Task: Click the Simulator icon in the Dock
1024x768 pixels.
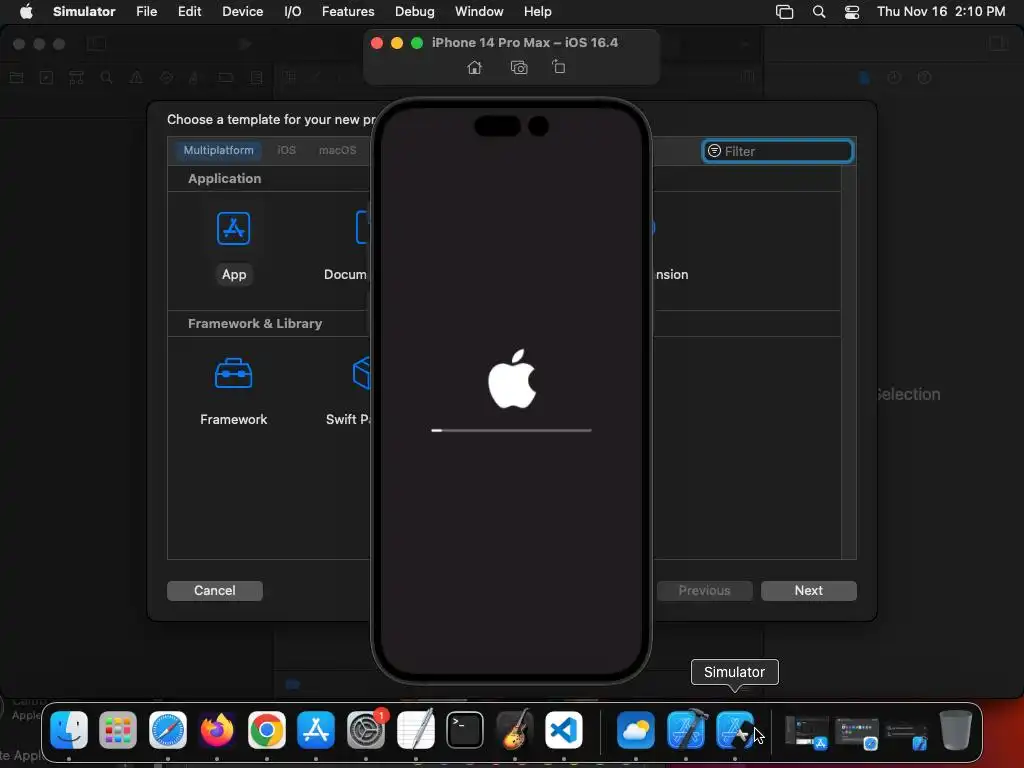Action: 735,730
